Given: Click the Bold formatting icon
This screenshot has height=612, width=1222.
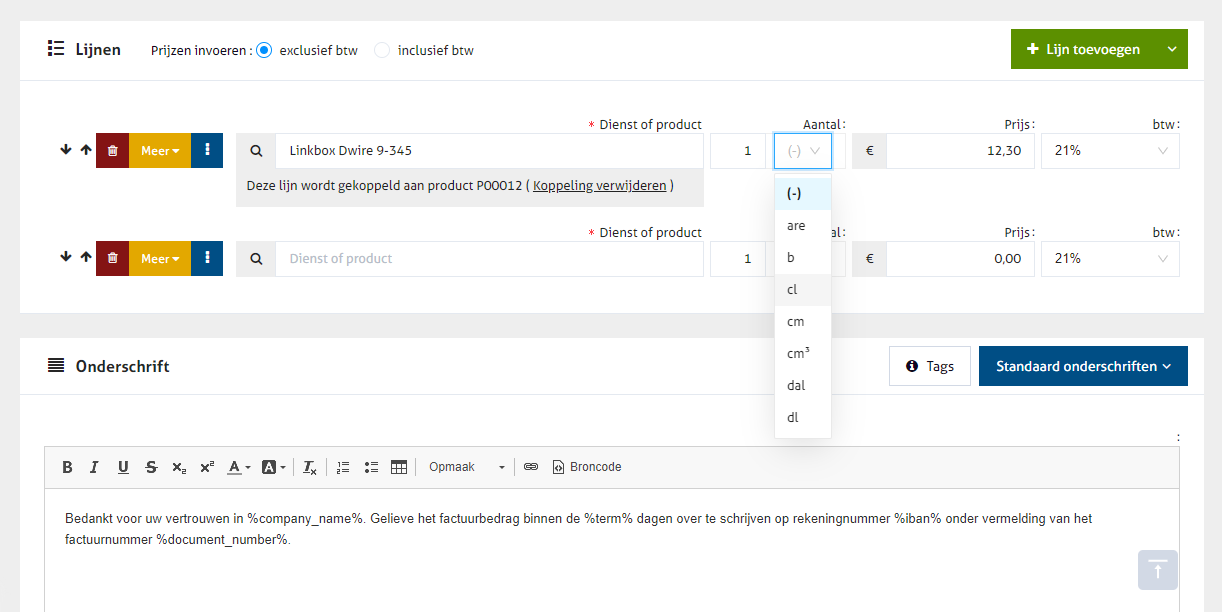Looking at the screenshot, I should (x=67, y=467).
